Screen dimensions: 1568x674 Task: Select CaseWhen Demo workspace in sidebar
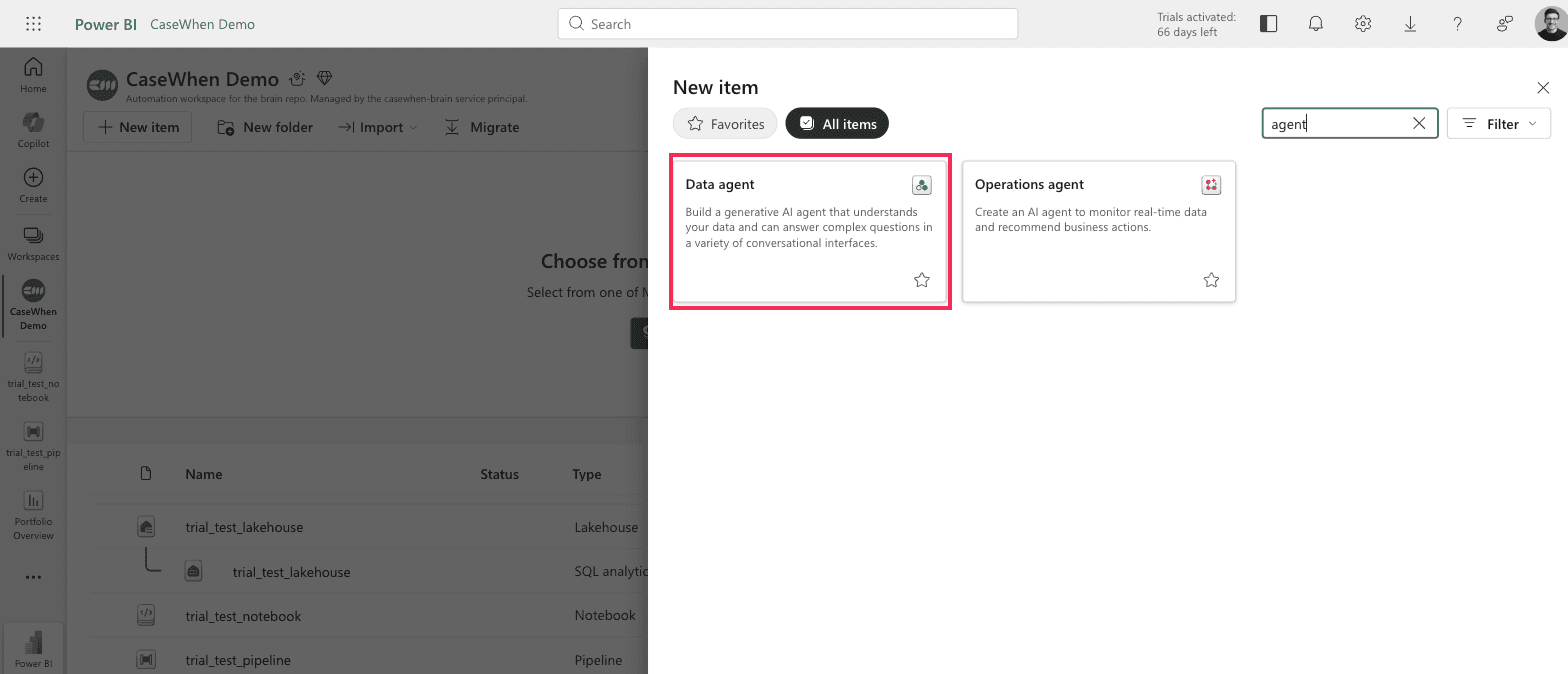[33, 304]
